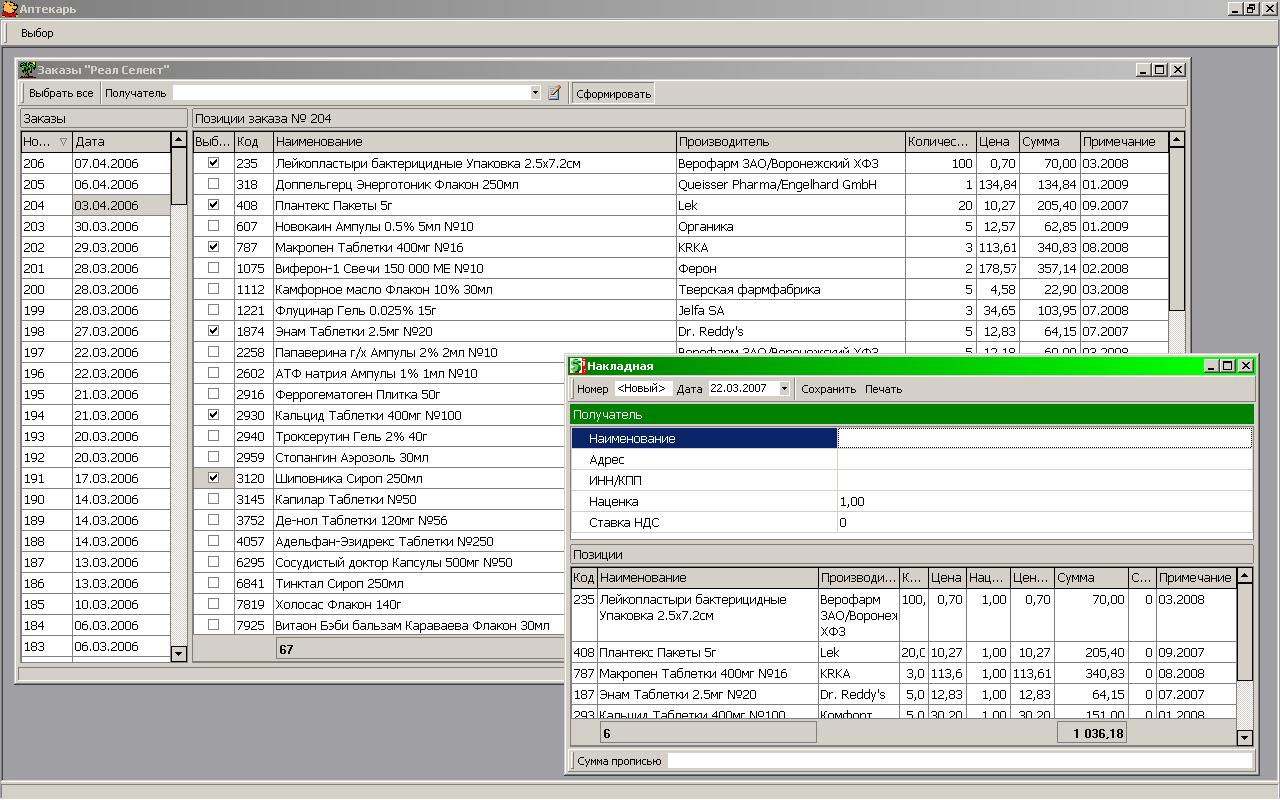
Task: Click the edit recipient notepad icon
Action: click(554, 93)
